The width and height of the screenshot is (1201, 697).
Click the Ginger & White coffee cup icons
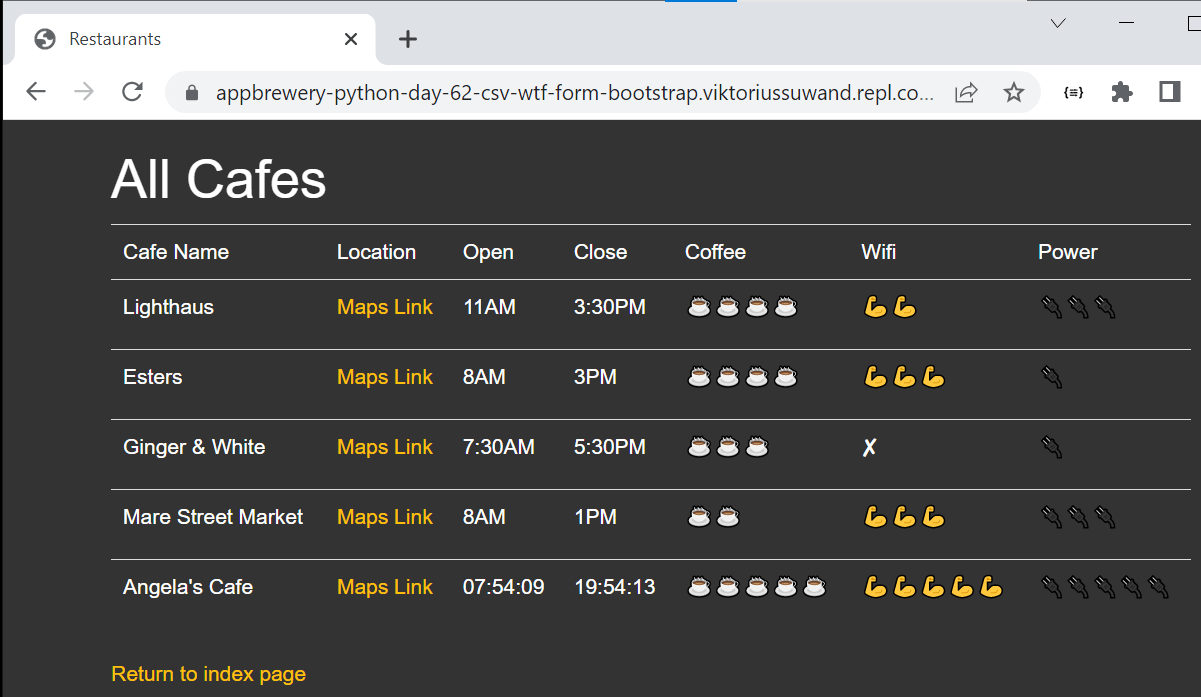[x=728, y=447]
